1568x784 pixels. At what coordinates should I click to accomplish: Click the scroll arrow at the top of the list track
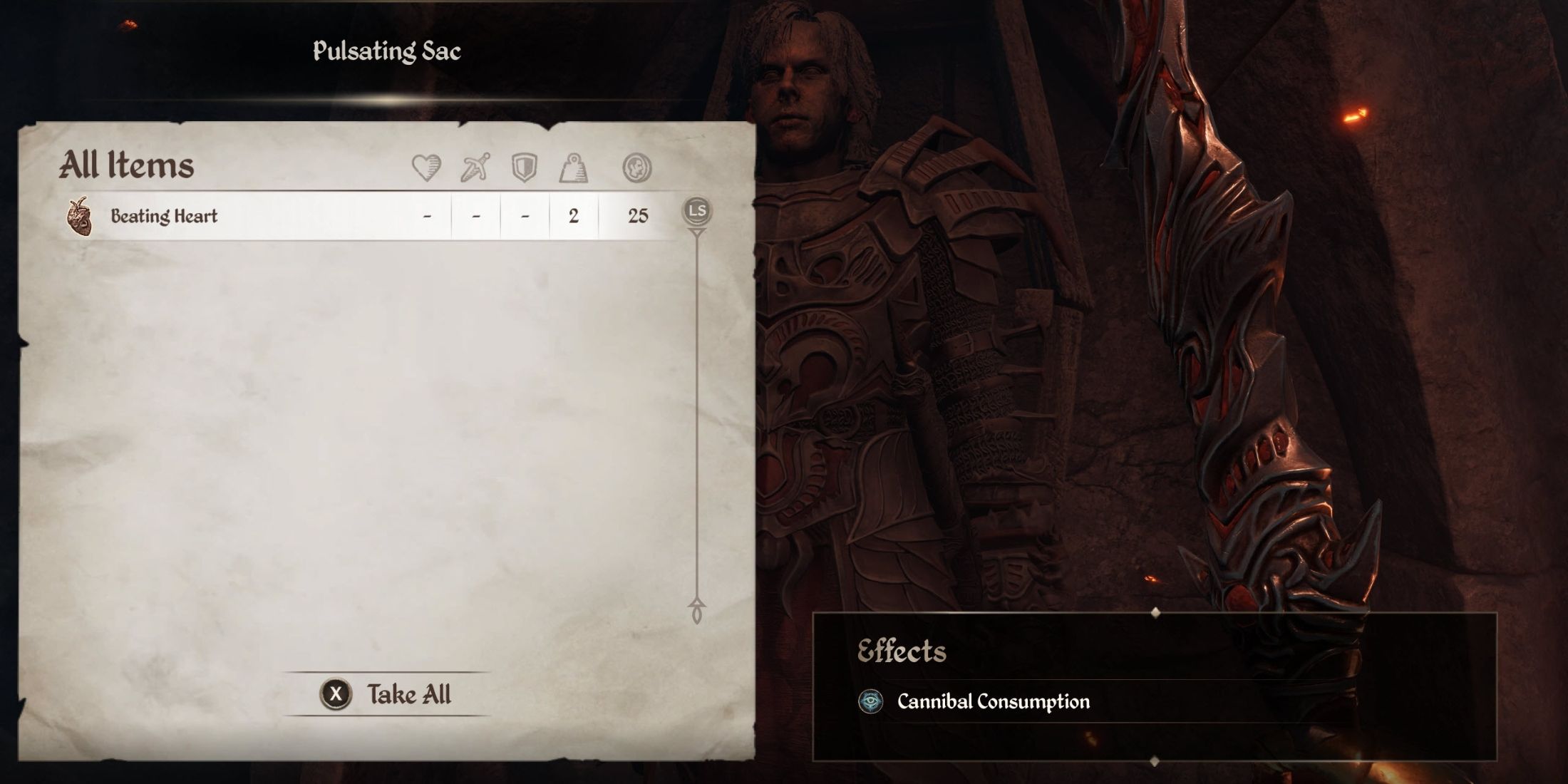[697, 233]
